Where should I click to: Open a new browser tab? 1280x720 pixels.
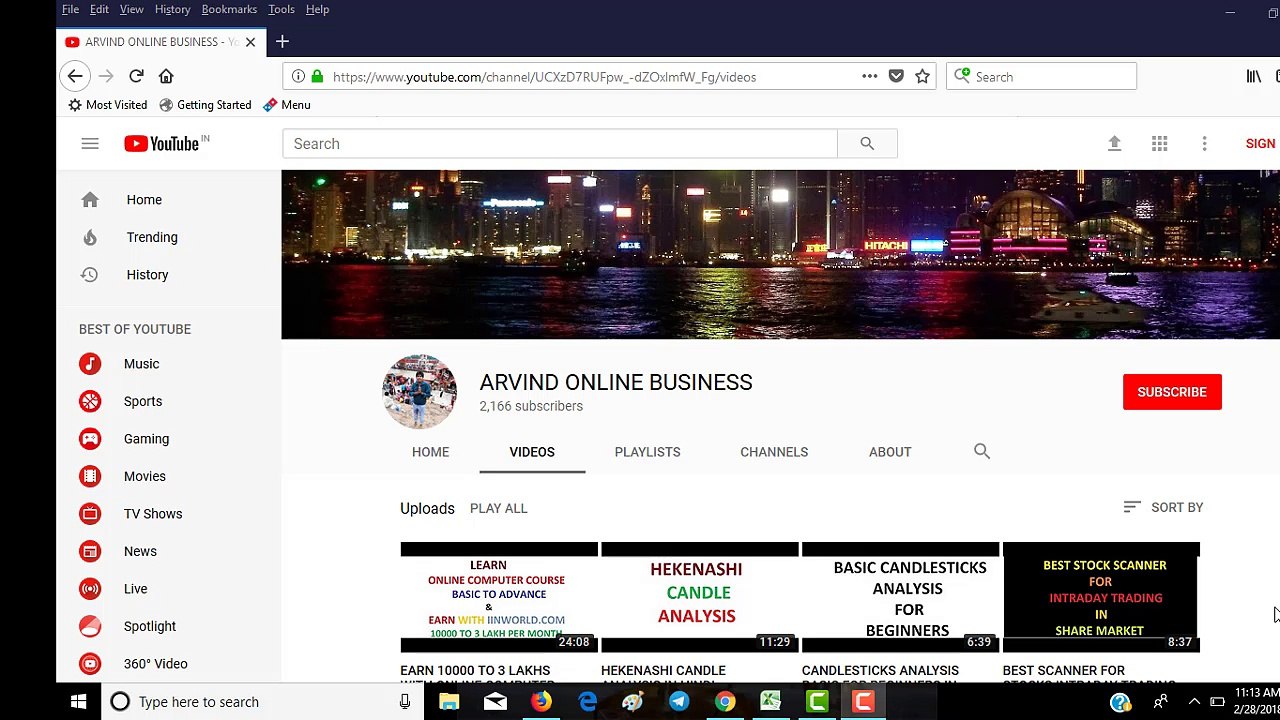282,42
